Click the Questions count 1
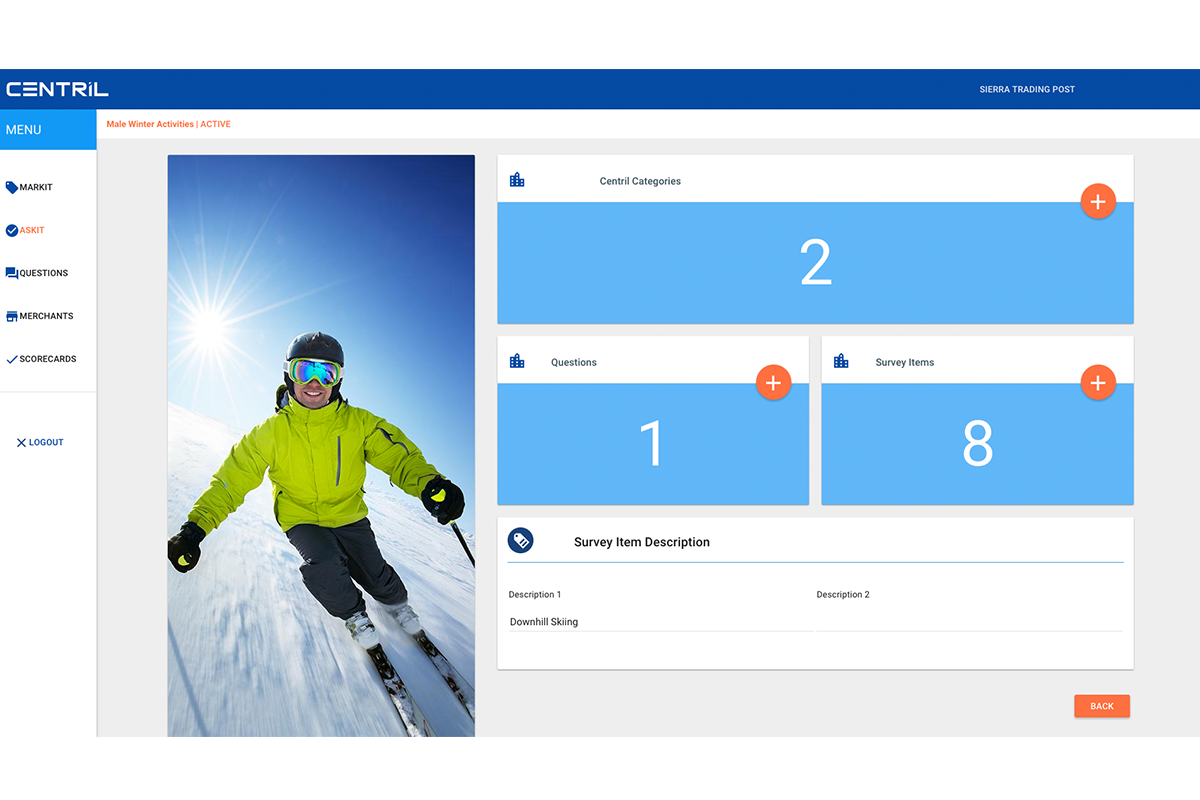The height and width of the screenshot is (800, 1200). tap(652, 444)
